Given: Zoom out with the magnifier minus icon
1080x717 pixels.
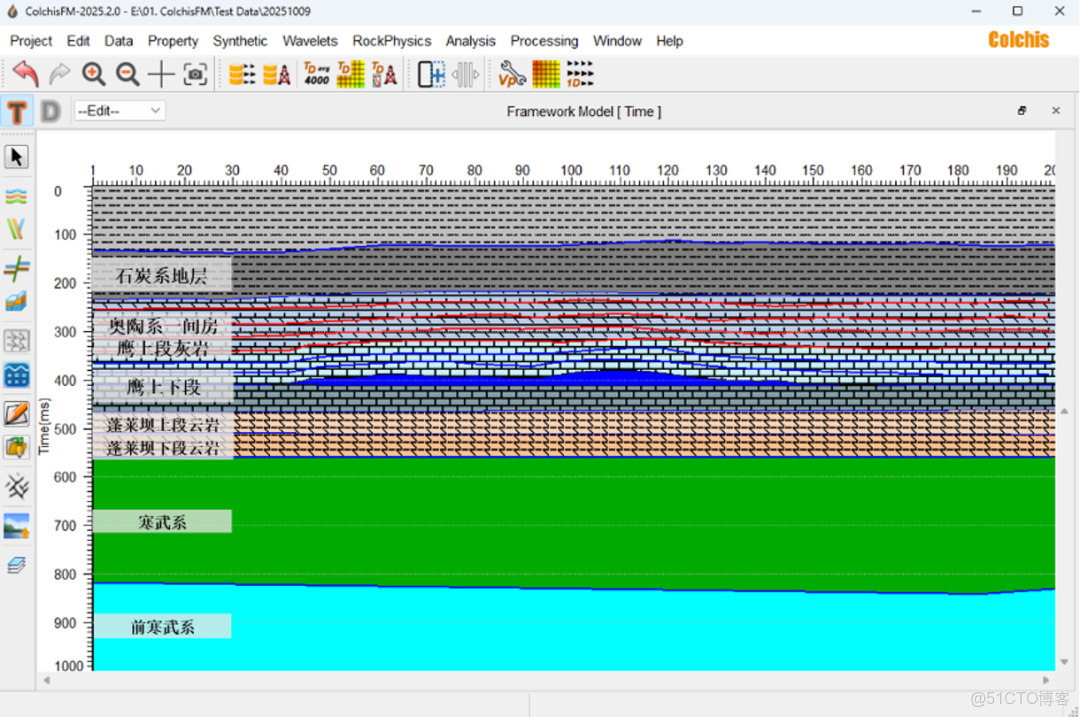Looking at the screenshot, I should [127, 74].
